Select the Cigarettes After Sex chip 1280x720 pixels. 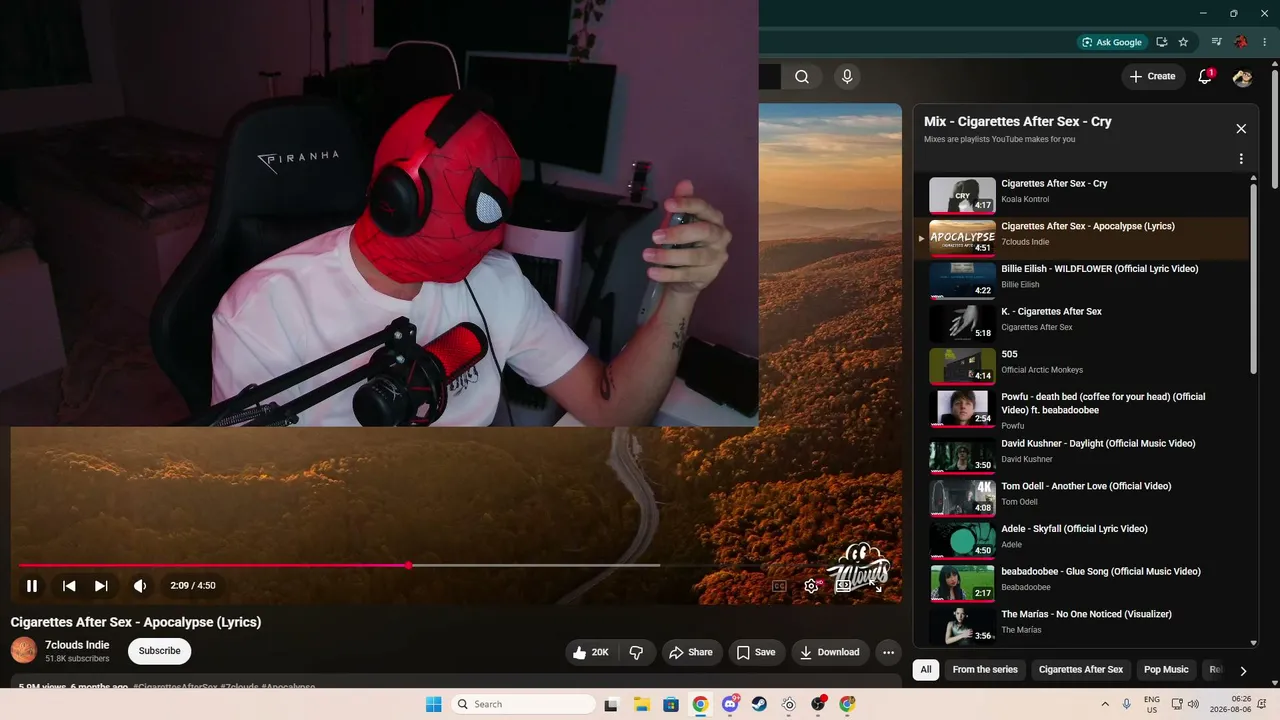[x=1081, y=670]
